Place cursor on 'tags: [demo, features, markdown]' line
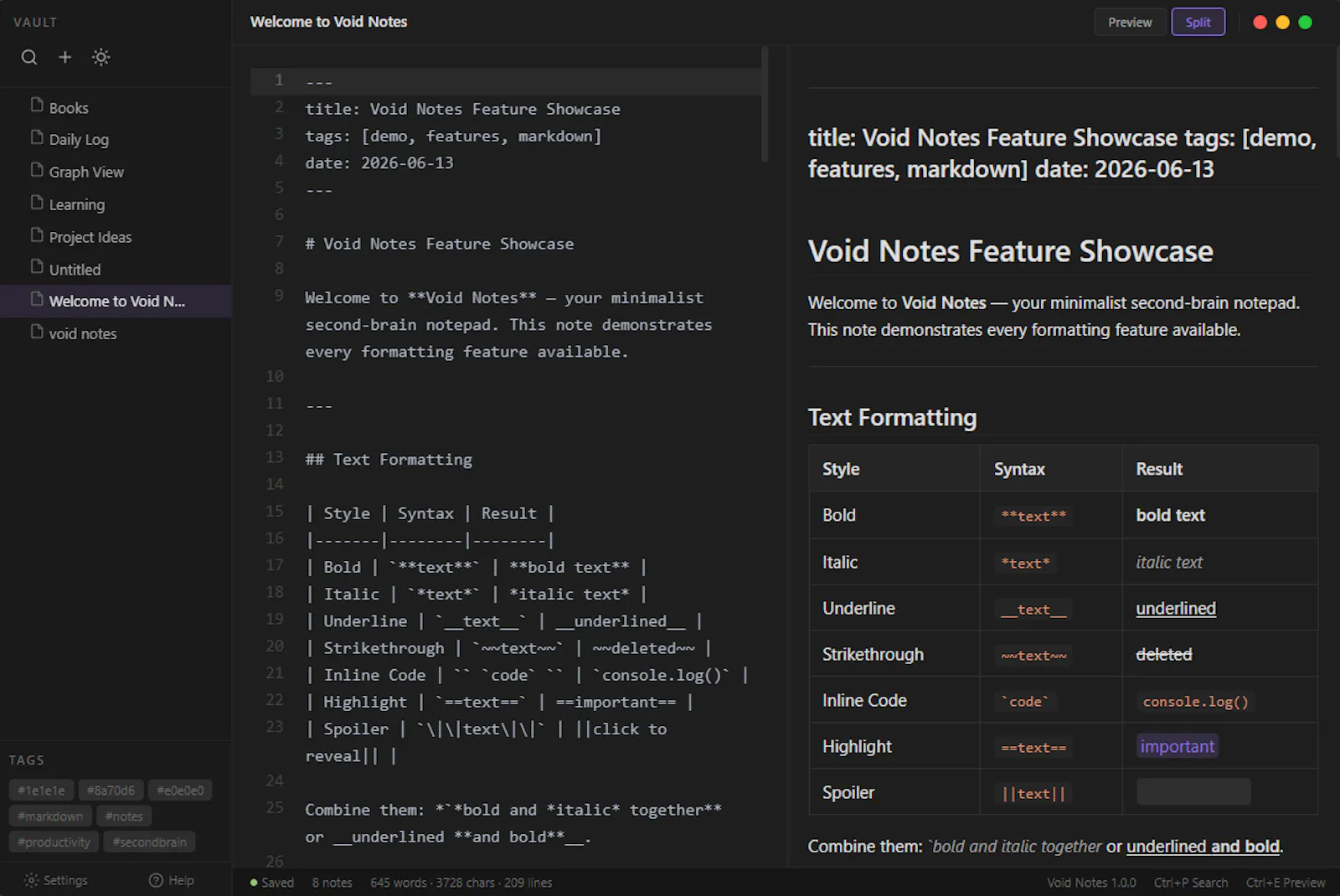 (453, 136)
